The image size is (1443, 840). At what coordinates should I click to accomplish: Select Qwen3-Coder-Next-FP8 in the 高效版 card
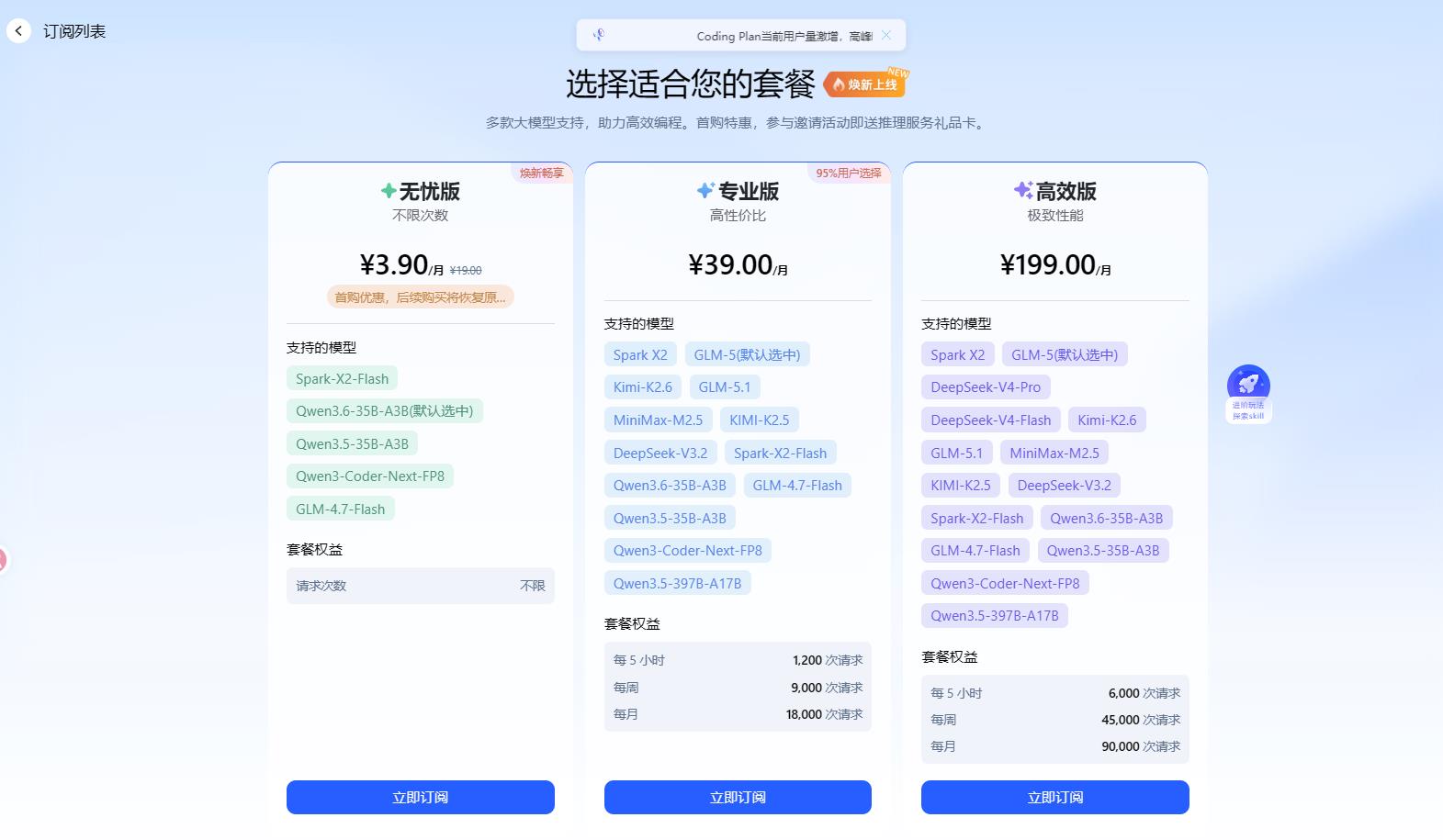(x=1006, y=583)
